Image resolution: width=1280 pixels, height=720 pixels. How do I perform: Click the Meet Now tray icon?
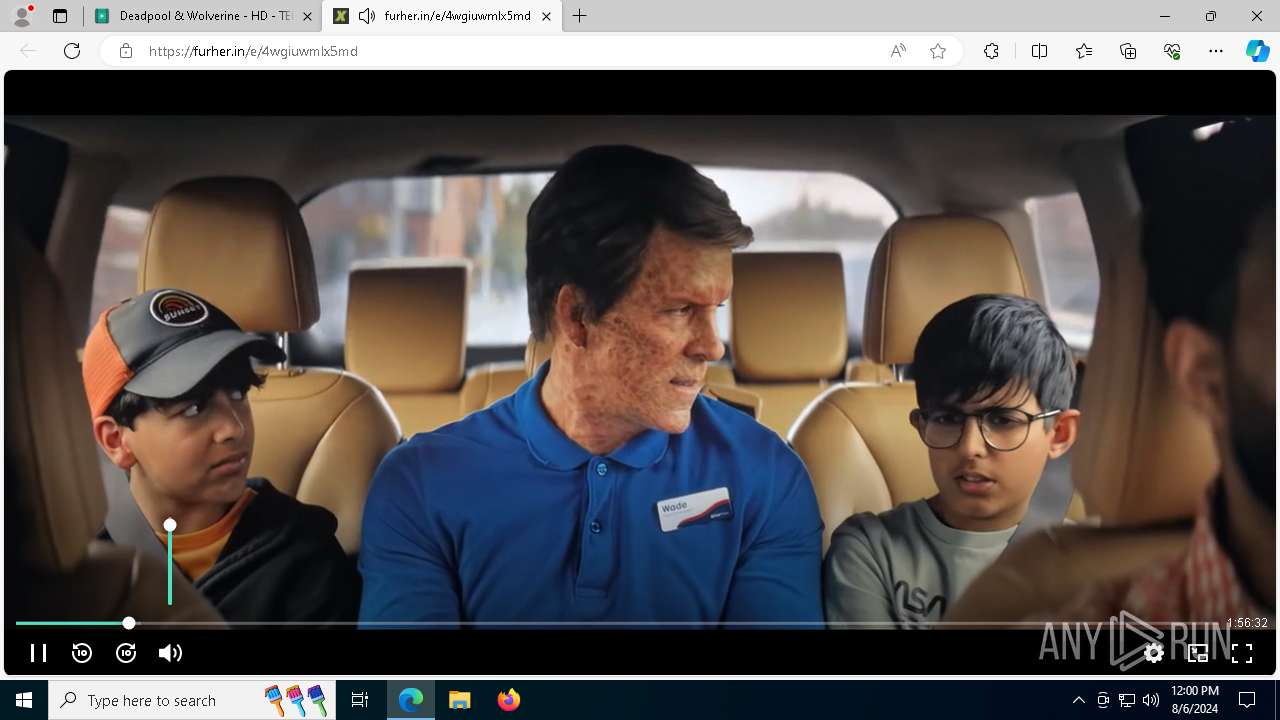click(1103, 700)
